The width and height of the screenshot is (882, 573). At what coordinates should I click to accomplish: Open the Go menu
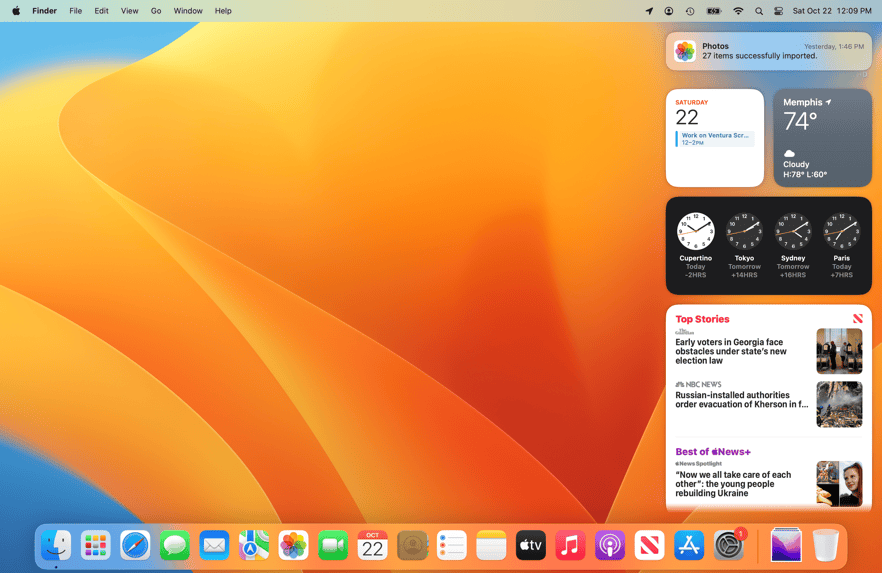[156, 11]
